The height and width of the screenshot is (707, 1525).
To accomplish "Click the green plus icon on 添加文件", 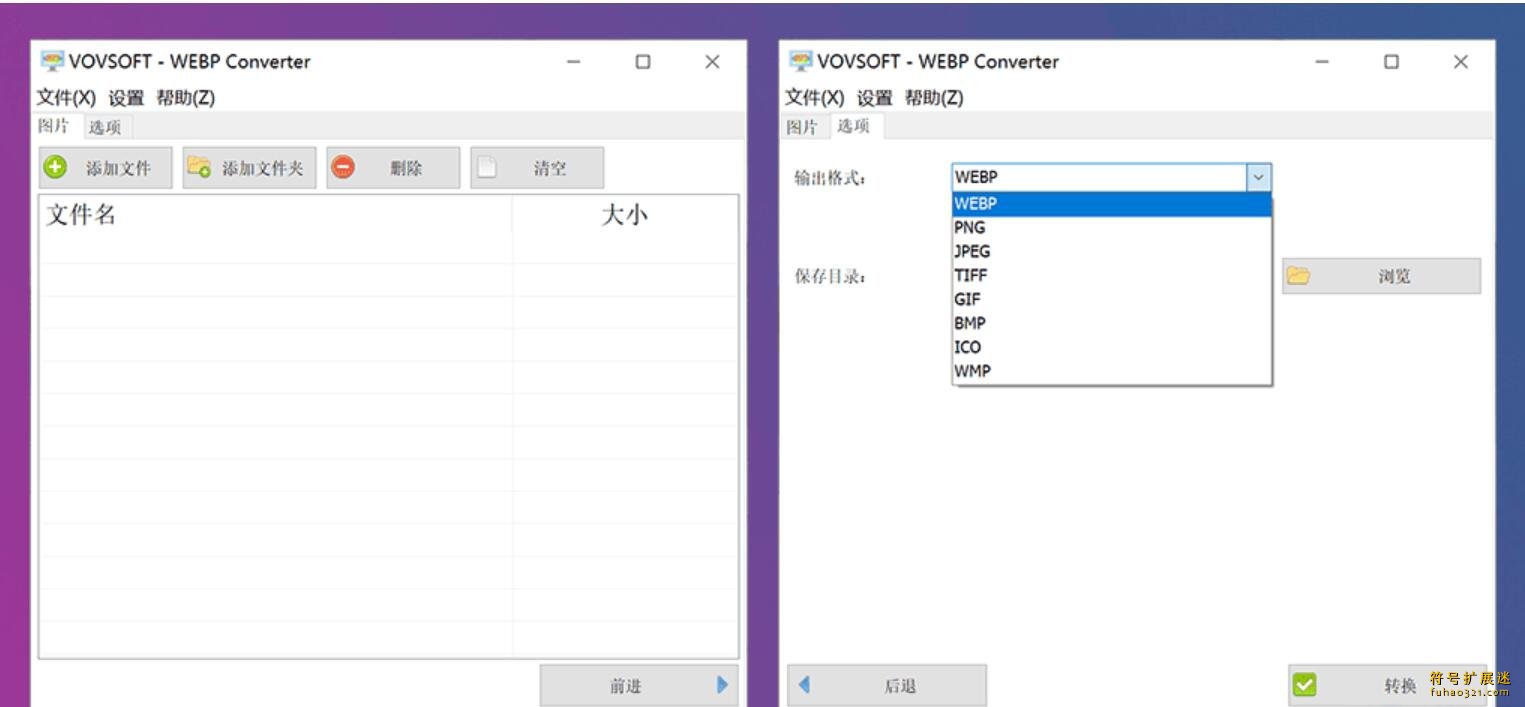I will (56, 167).
